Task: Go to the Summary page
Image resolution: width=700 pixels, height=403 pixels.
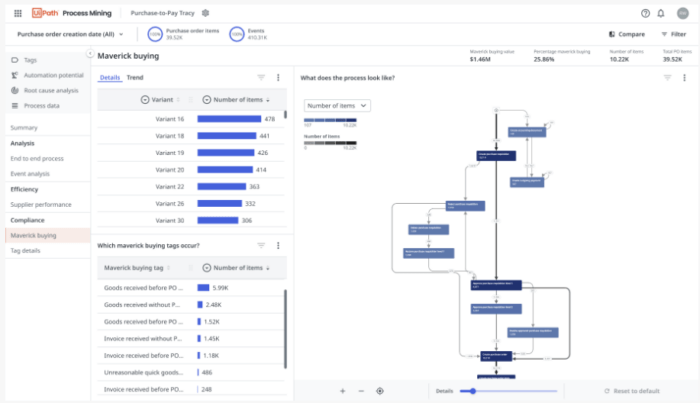Action: pos(24,128)
